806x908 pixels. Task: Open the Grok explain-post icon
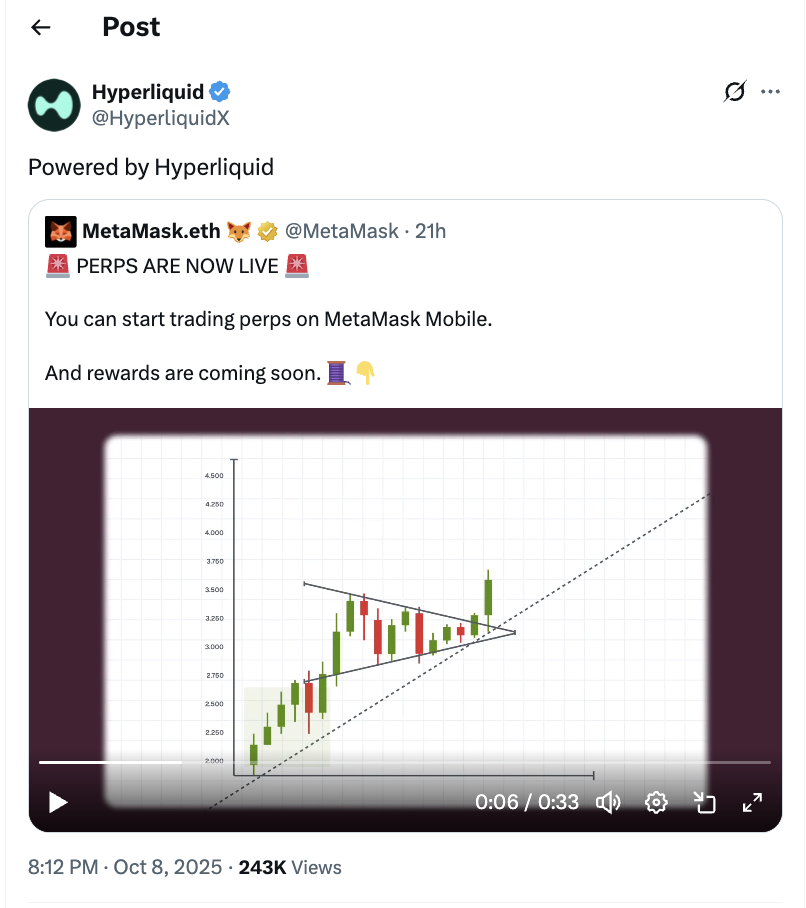coord(734,92)
